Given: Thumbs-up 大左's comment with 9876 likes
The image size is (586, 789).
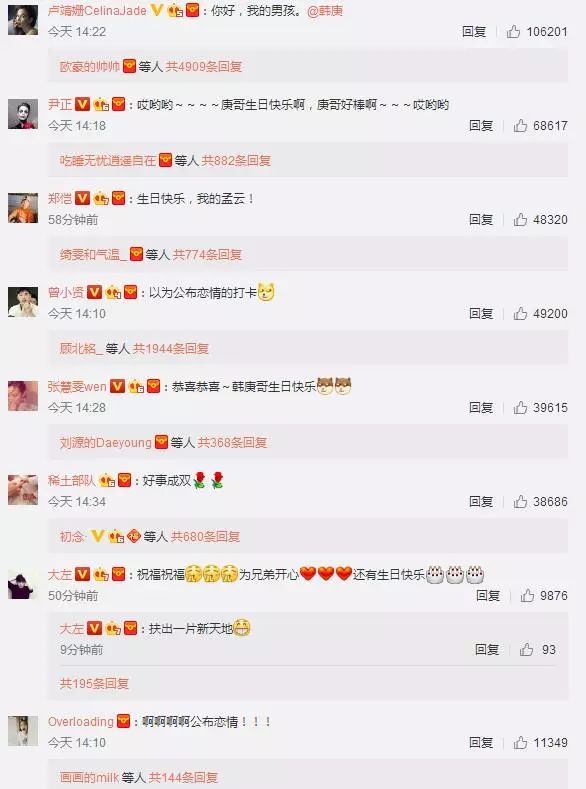Looking at the screenshot, I should (527, 596).
